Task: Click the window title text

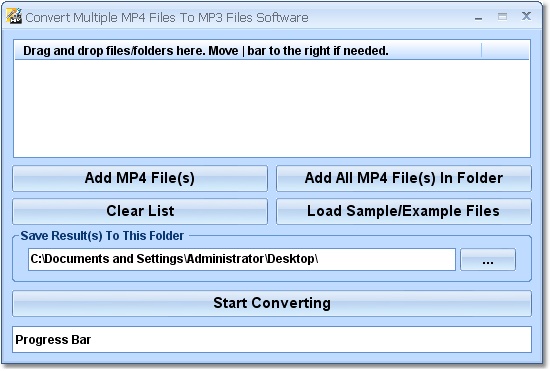Action: point(167,18)
